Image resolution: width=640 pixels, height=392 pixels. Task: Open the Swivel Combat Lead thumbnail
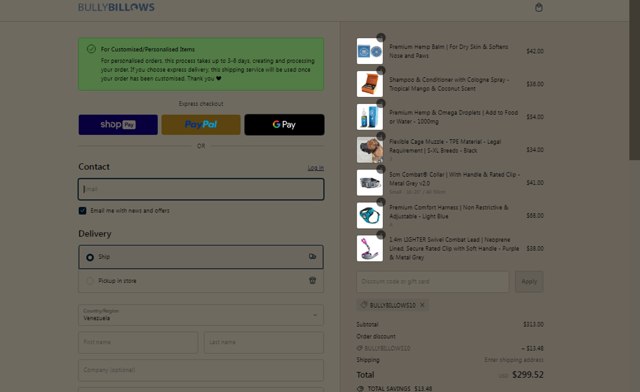[x=370, y=248]
